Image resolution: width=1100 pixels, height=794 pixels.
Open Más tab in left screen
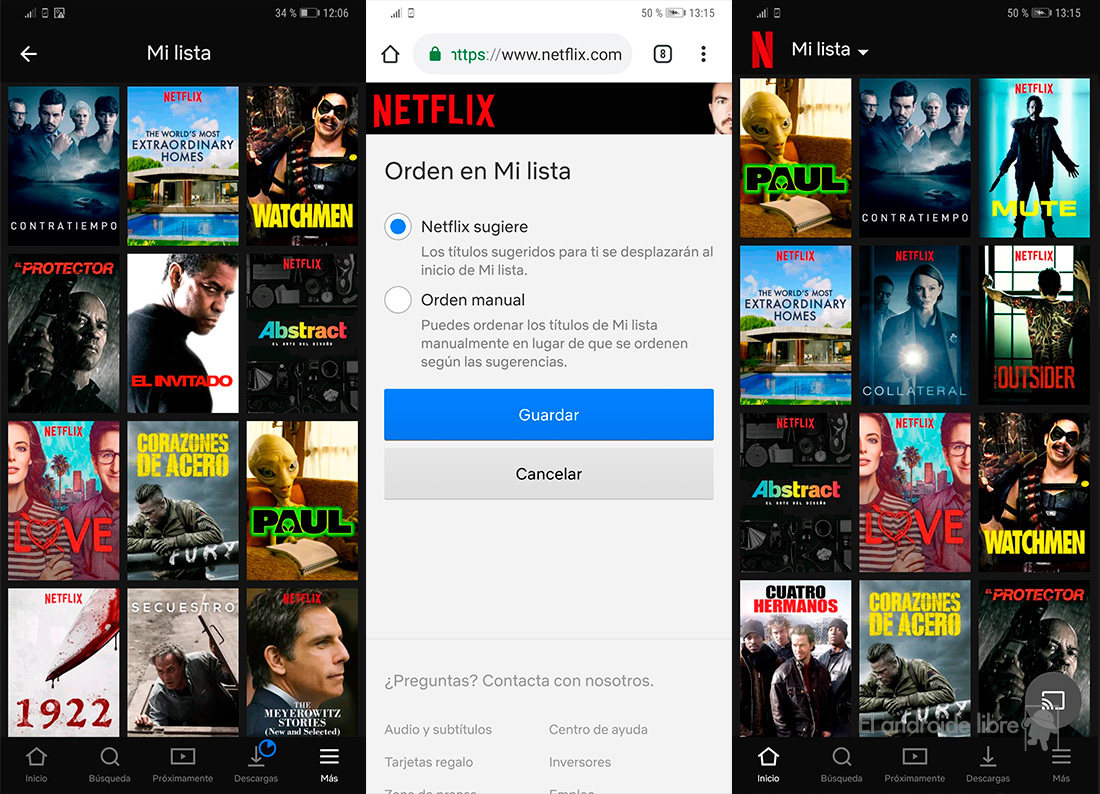pos(329,765)
